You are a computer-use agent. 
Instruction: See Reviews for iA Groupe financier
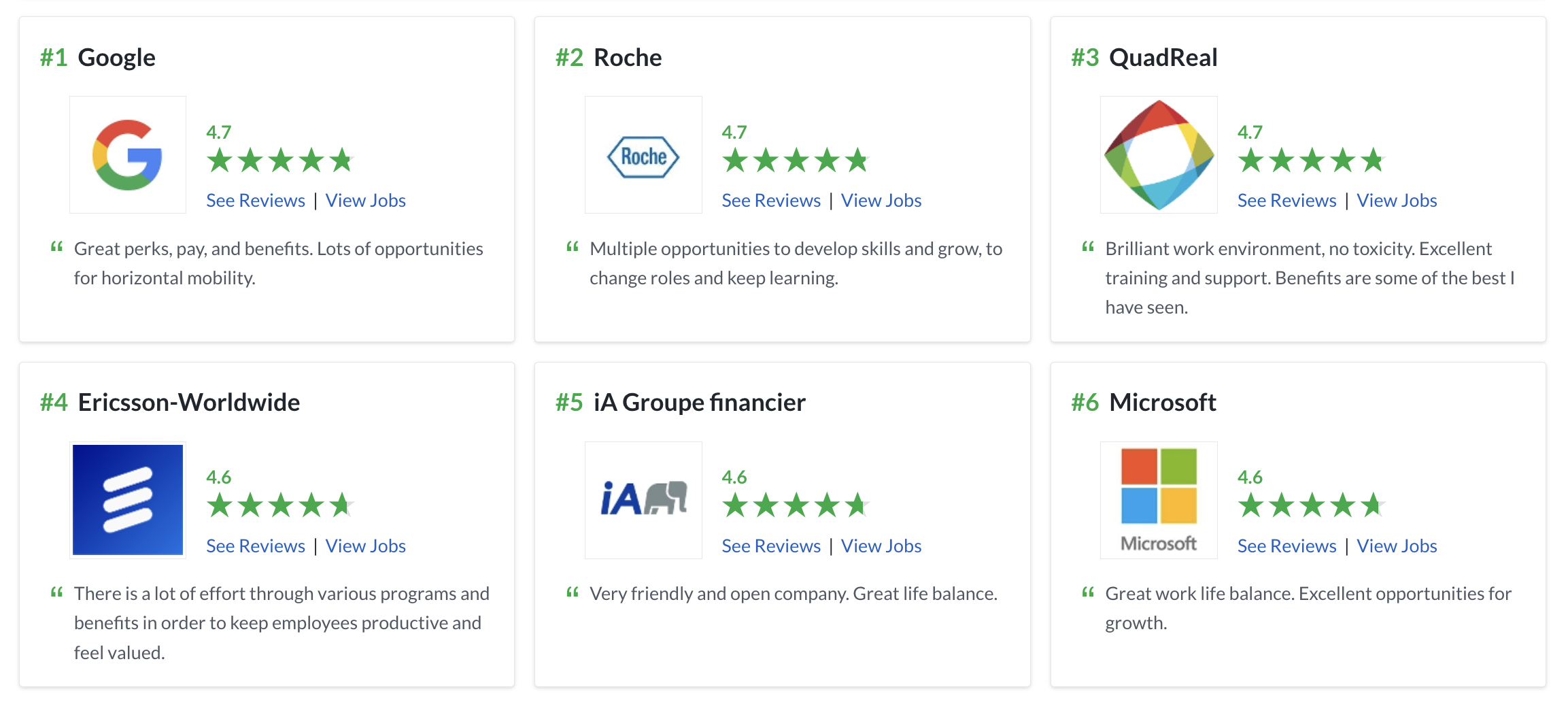click(x=771, y=546)
